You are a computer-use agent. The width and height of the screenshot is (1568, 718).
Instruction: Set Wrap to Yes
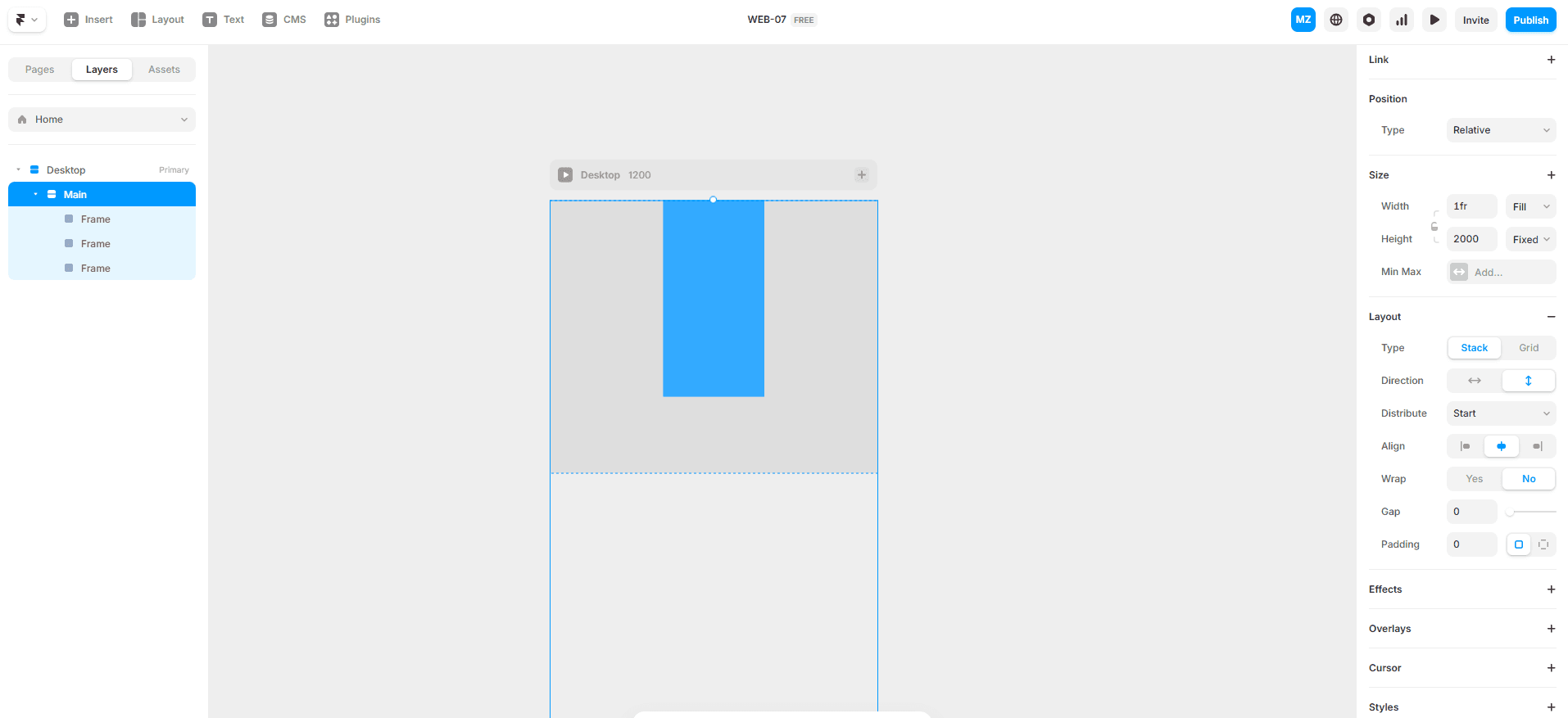1475,479
